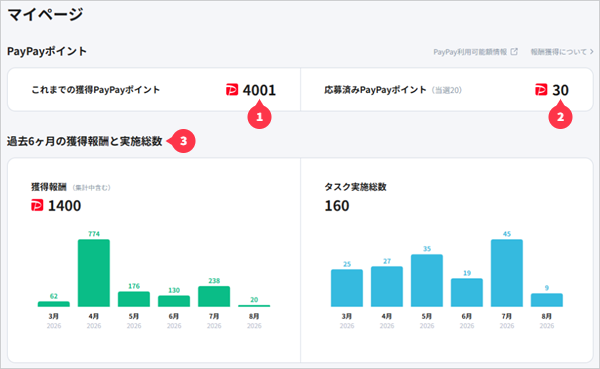Click the 4月 axis label in the reward chart
The width and height of the screenshot is (600, 369).
pyautogui.click(x=94, y=316)
